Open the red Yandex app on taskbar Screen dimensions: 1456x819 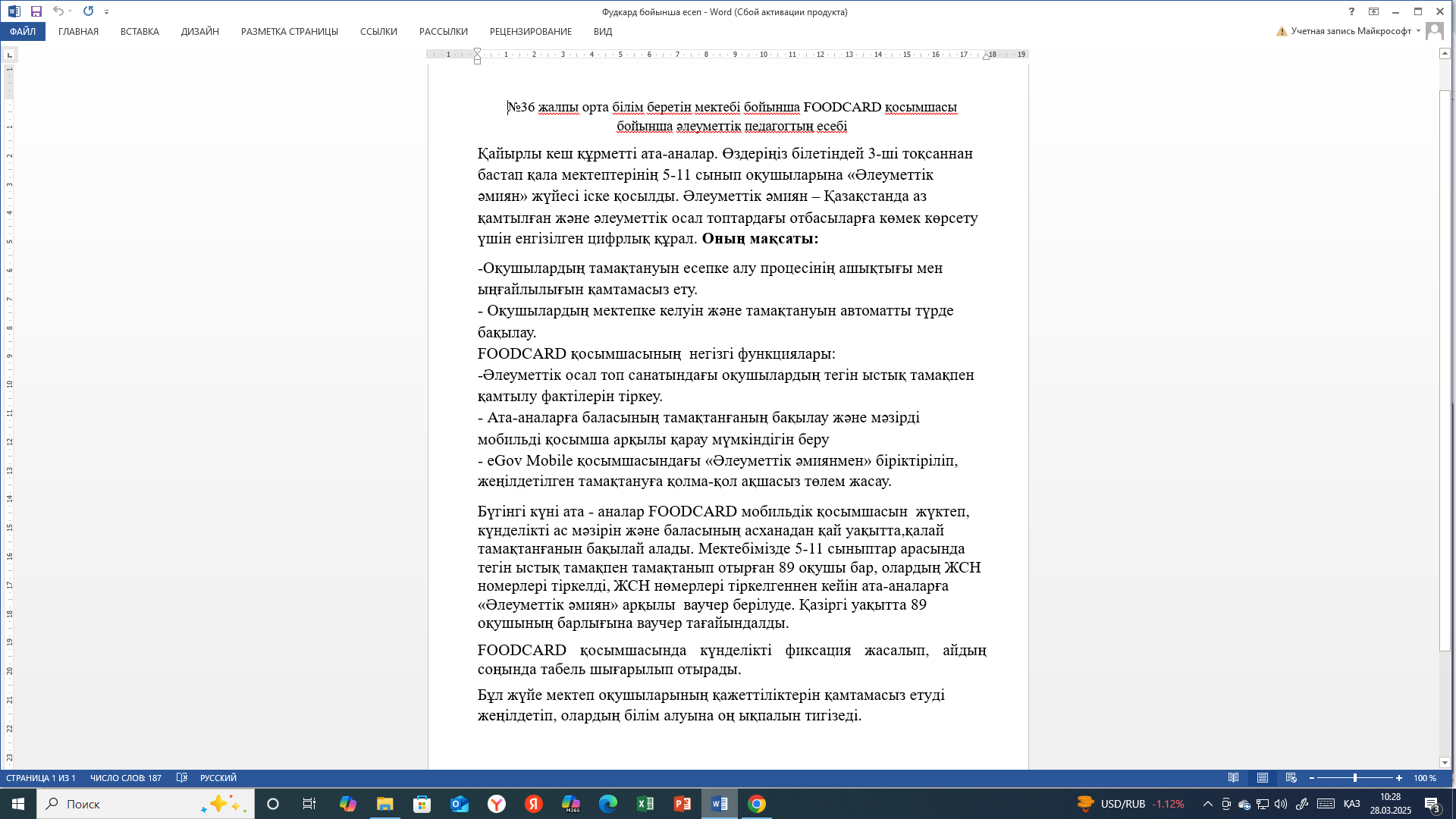click(534, 804)
